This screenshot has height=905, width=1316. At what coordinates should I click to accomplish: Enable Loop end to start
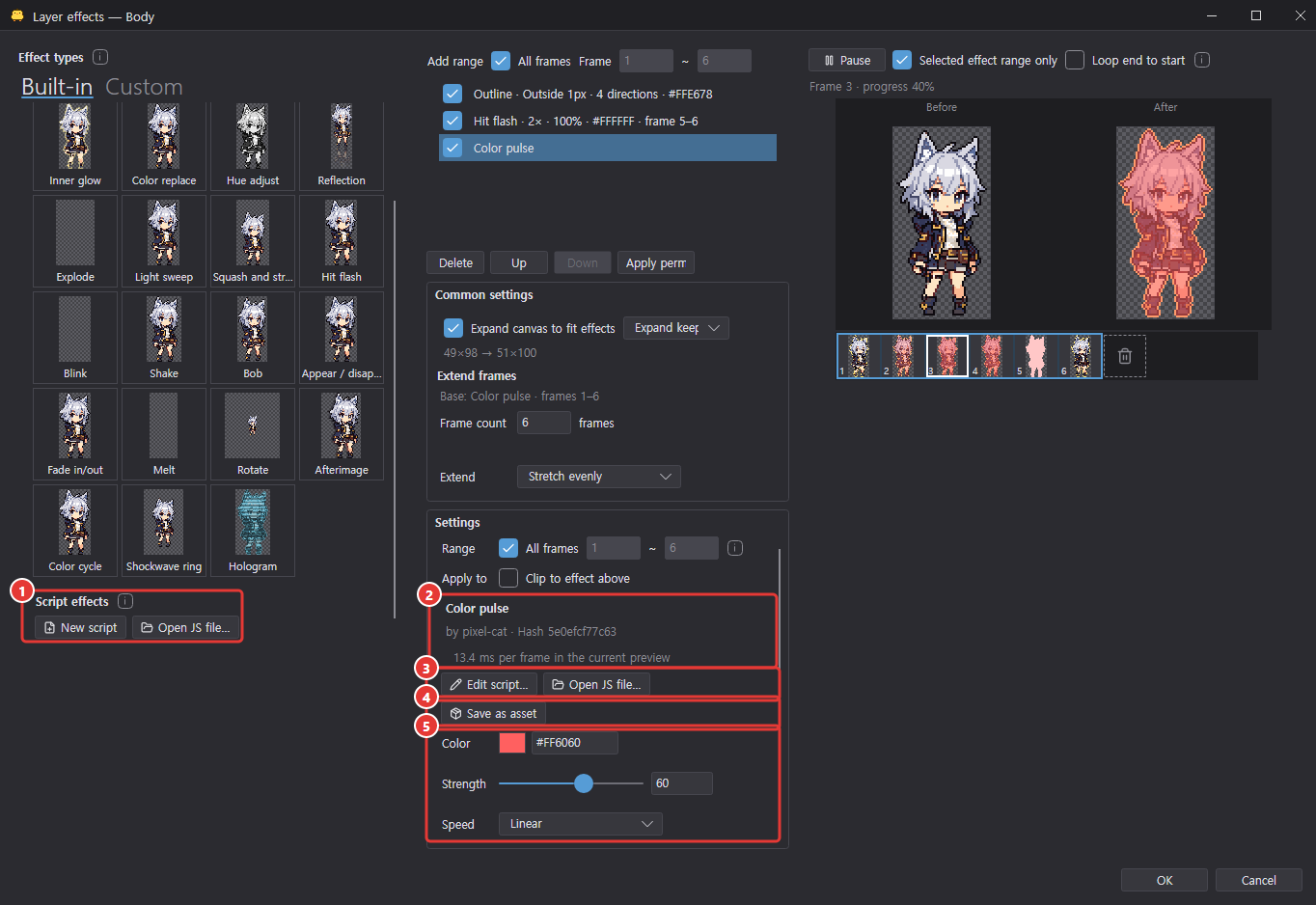pyautogui.click(x=1075, y=60)
